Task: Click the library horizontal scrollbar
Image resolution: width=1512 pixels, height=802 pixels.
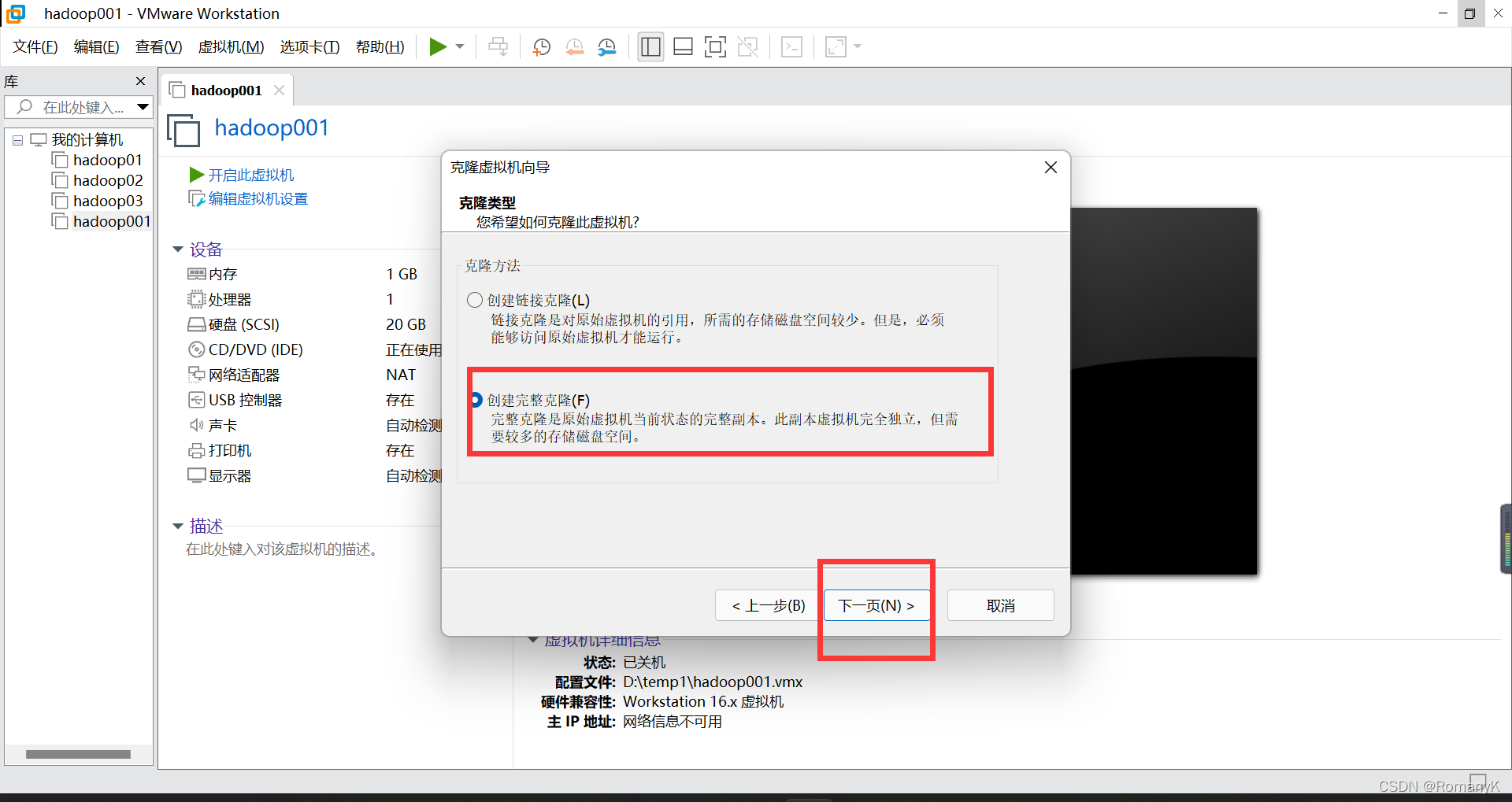Action: 78,754
